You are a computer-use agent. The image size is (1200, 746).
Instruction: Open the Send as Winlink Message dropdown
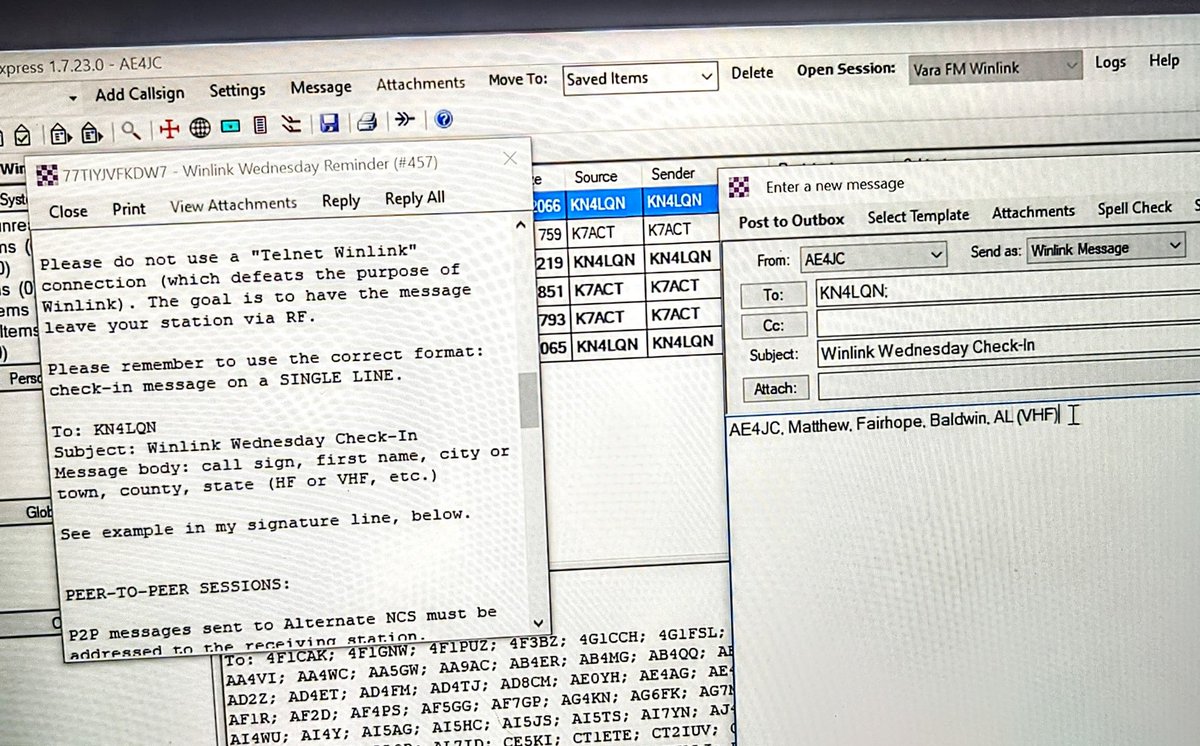[x=1105, y=248]
